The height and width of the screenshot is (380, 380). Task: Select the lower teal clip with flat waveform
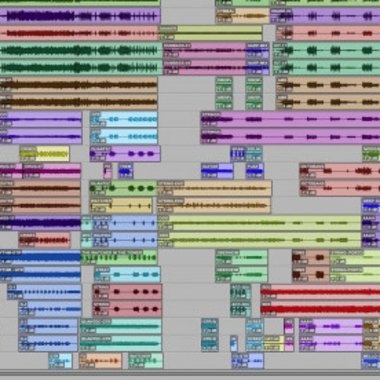click(x=121, y=343)
